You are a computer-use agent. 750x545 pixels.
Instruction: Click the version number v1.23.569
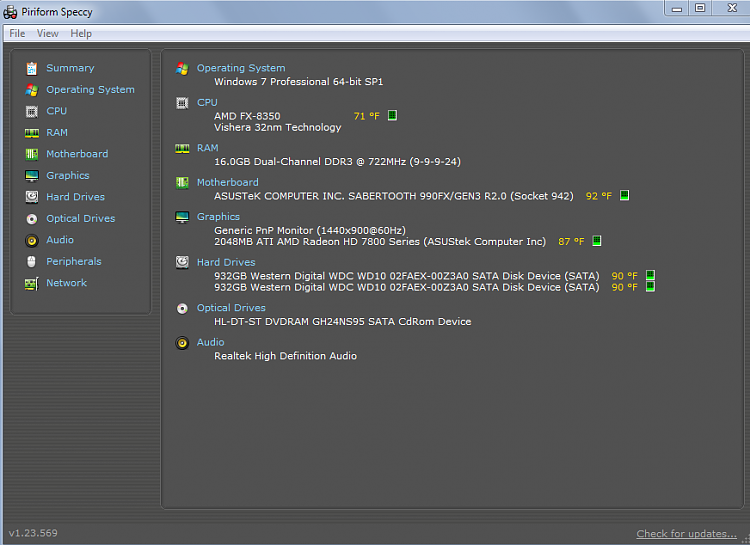[x=33, y=533]
